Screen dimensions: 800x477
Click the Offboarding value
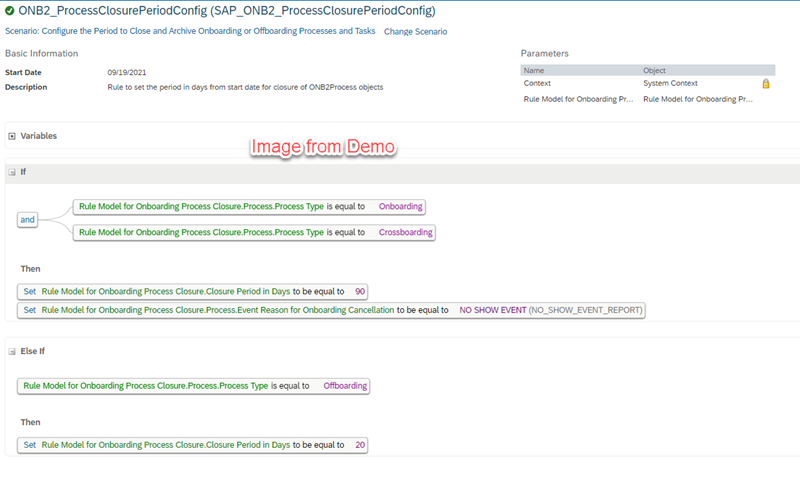(345, 386)
